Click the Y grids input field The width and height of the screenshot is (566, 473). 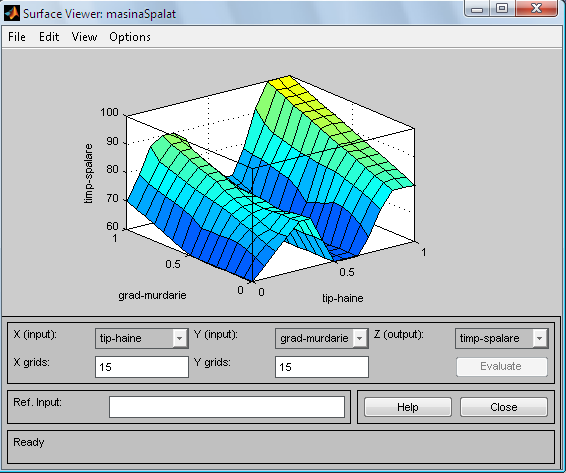tap(322, 367)
